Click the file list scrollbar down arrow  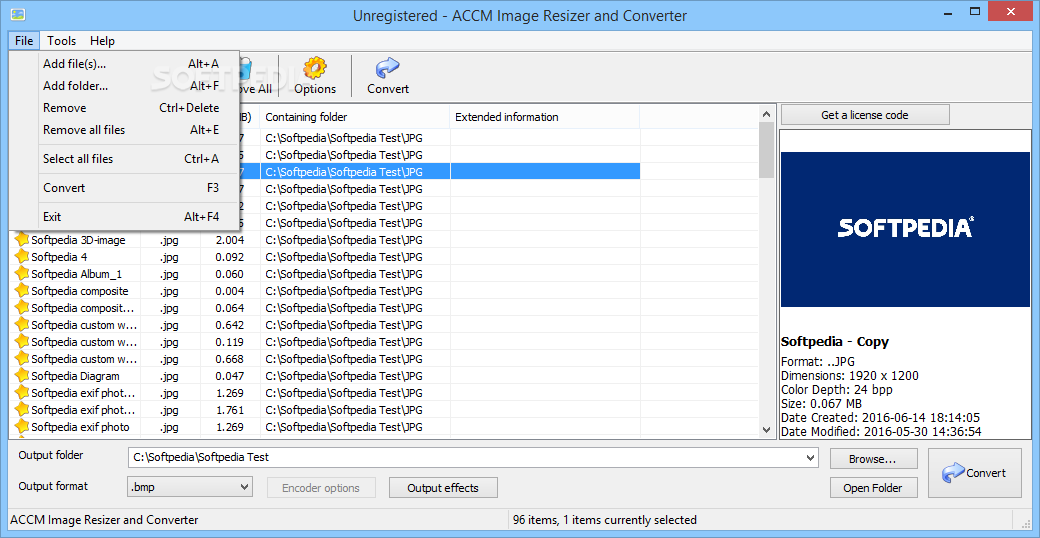pyautogui.click(x=767, y=429)
